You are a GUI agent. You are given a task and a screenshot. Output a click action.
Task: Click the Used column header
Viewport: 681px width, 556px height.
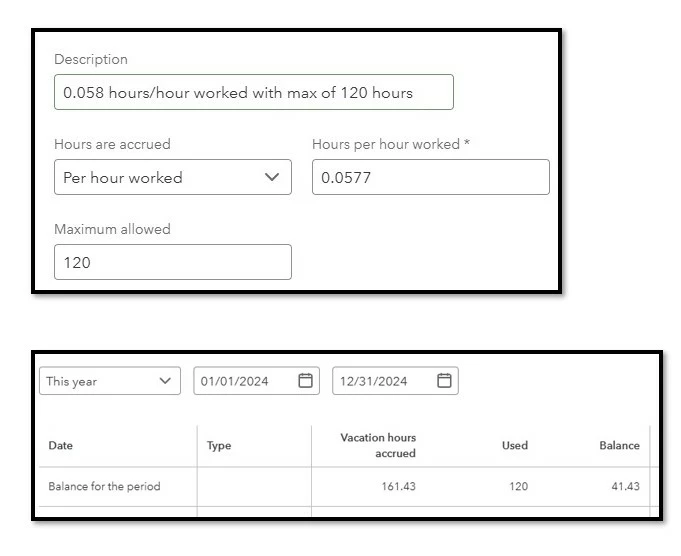coord(515,445)
